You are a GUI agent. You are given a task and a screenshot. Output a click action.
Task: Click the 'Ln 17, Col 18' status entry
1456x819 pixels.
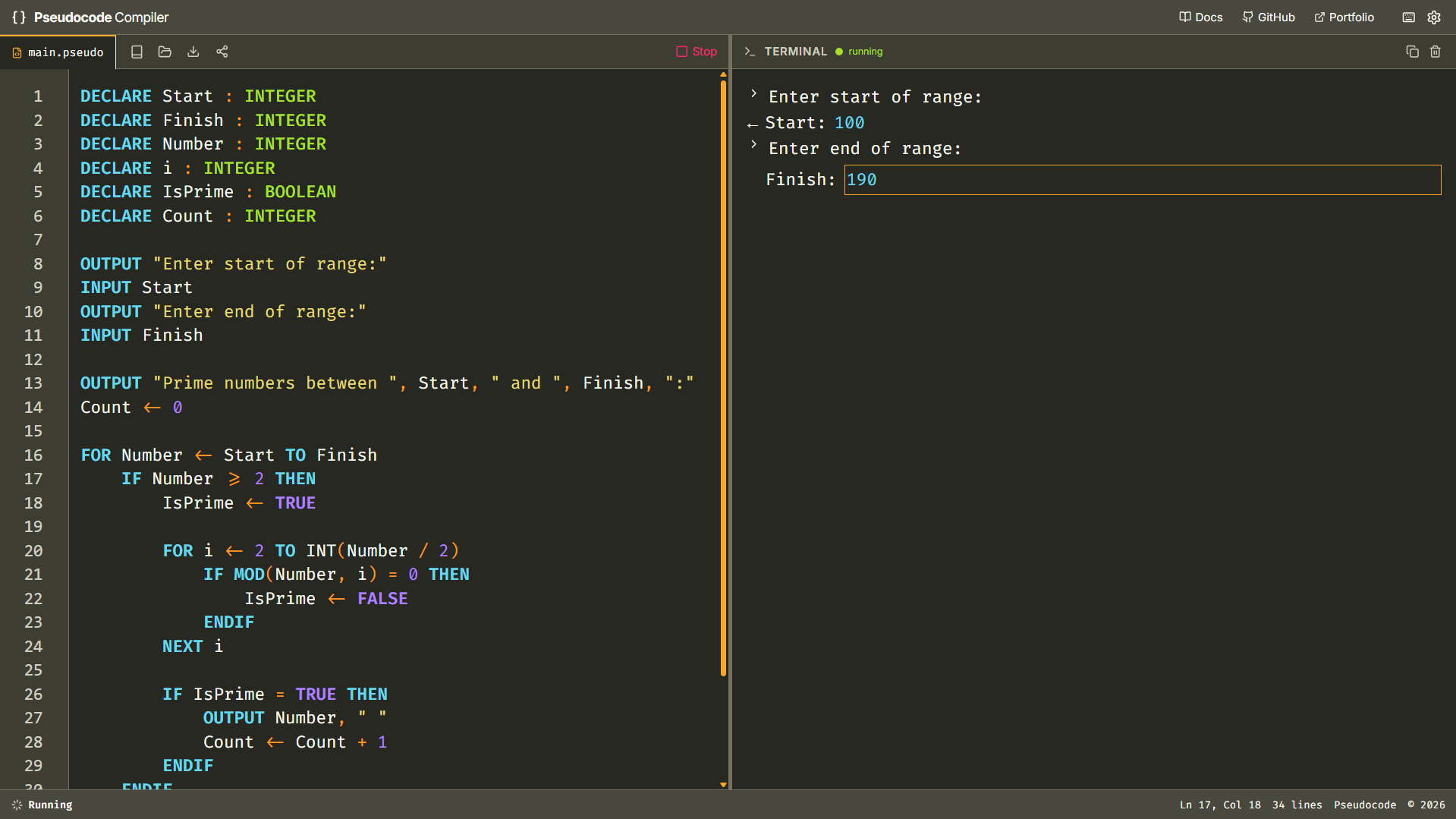[1220, 805]
